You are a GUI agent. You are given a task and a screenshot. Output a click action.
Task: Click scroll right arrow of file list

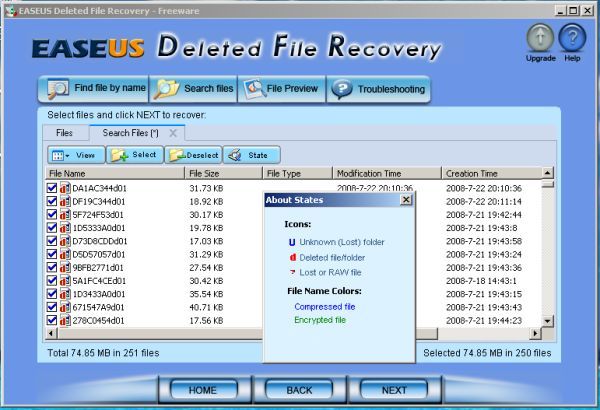535,333
